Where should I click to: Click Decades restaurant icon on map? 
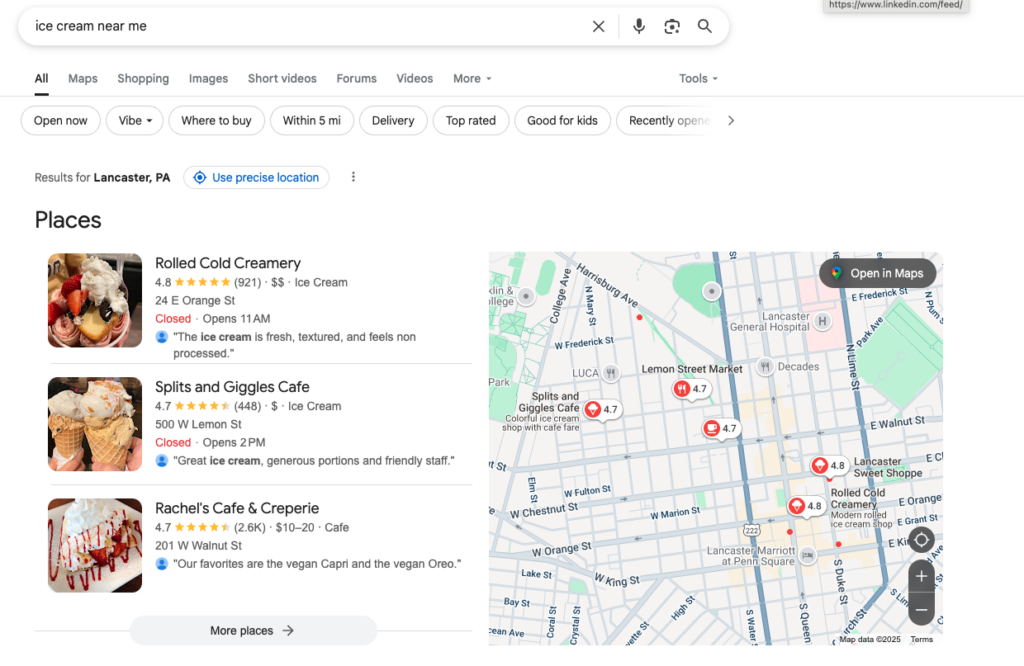[765, 366]
